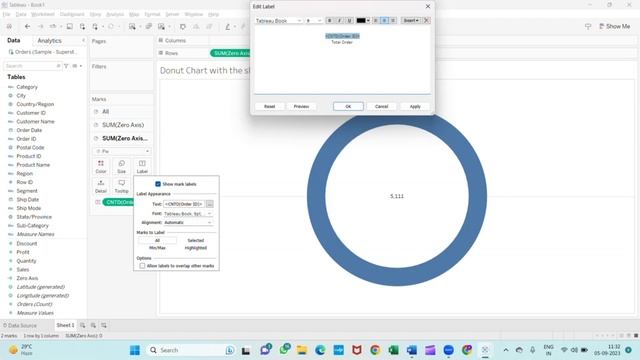Viewport: 640px width, 360px height.
Task: Click Cancel in Edit Label dialog
Action: [x=382, y=106]
